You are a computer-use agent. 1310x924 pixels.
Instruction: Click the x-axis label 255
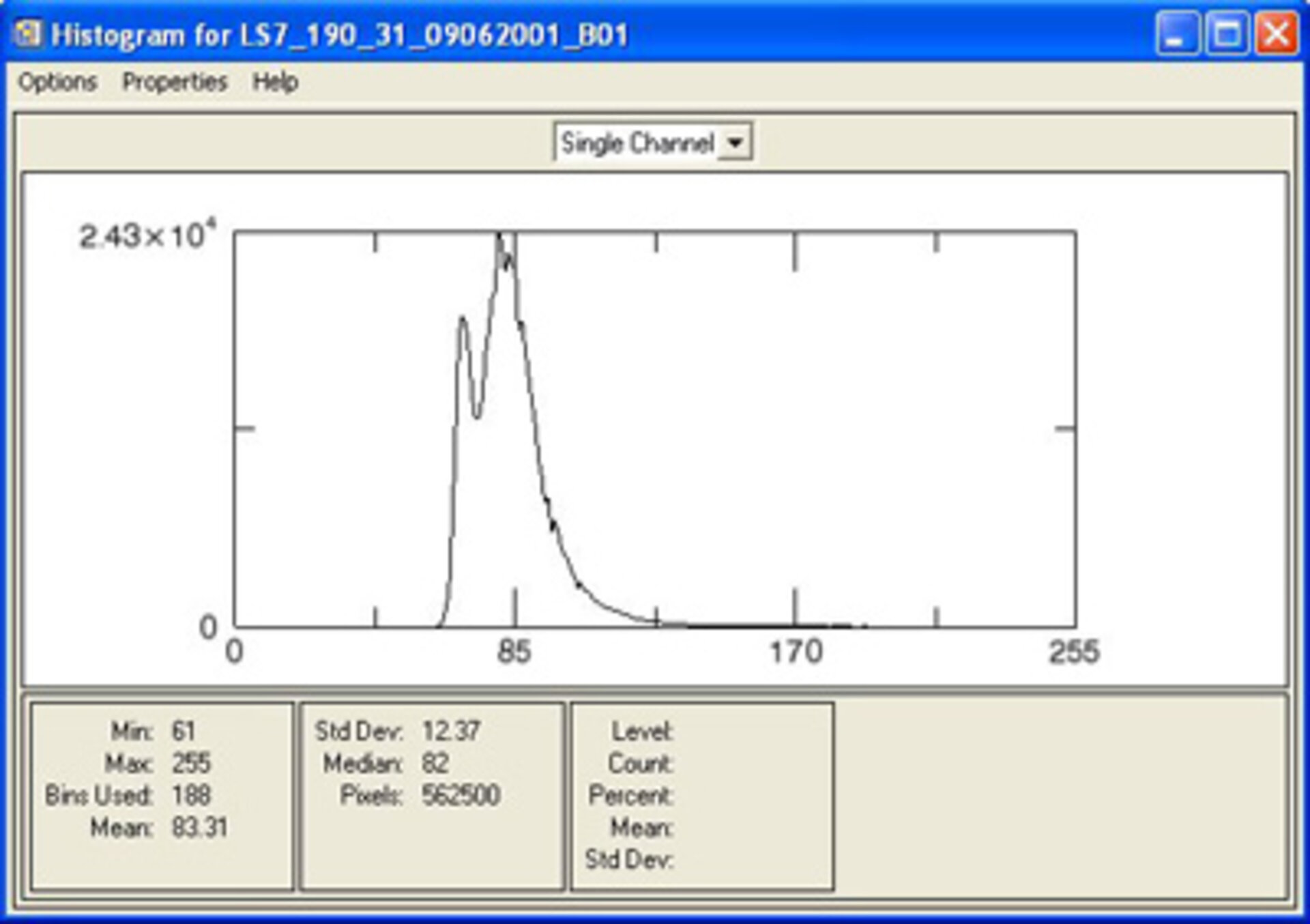(1075, 652)
